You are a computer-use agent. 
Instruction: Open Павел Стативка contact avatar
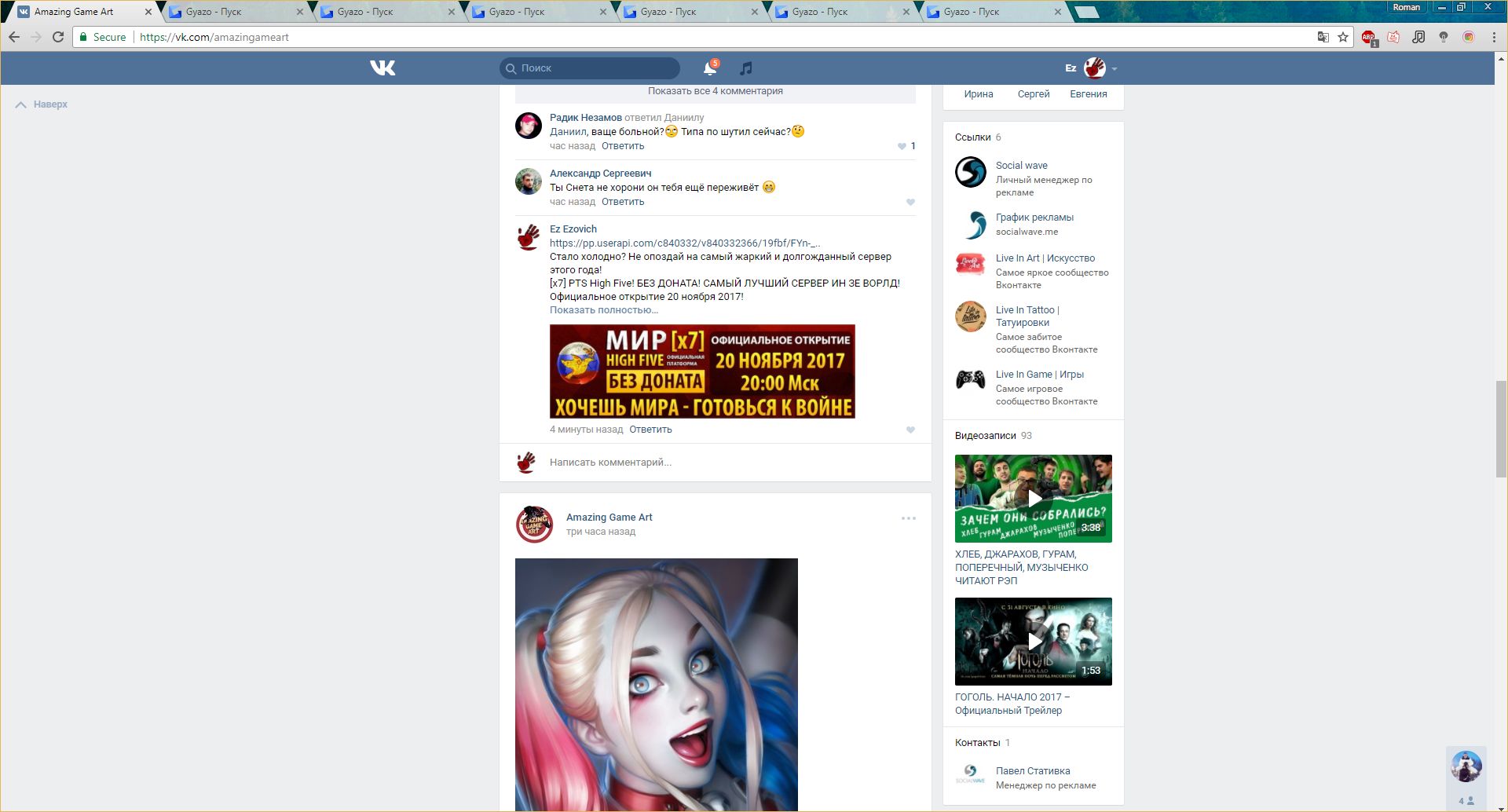point(971,774)
